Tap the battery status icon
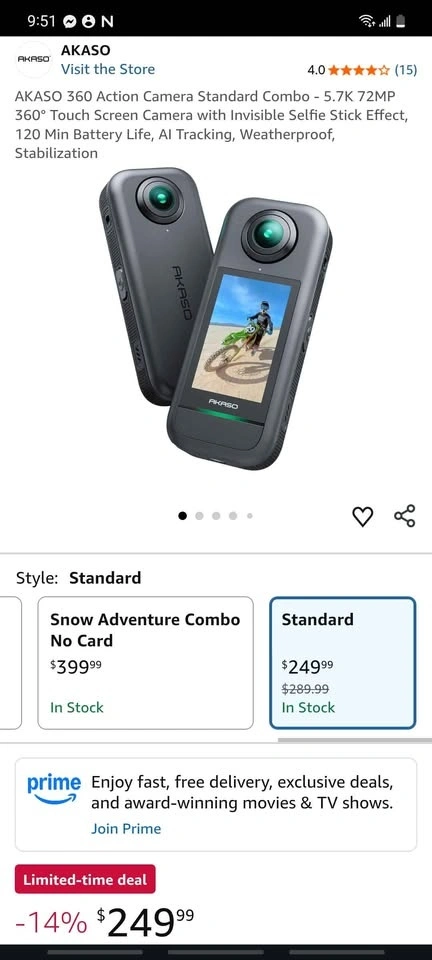The width and height of the screenshot is (432, 960). pyautogui.click(x=401, y=21)
